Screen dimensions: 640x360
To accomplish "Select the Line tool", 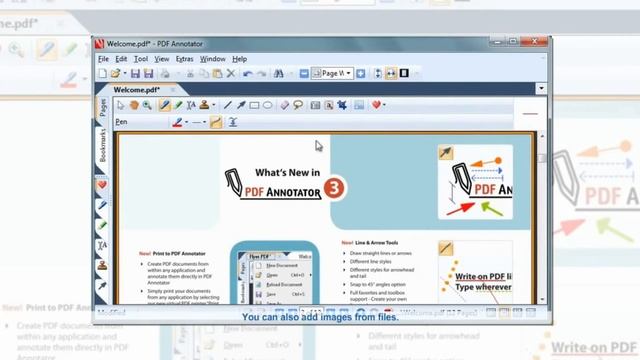I will point(228,105).
